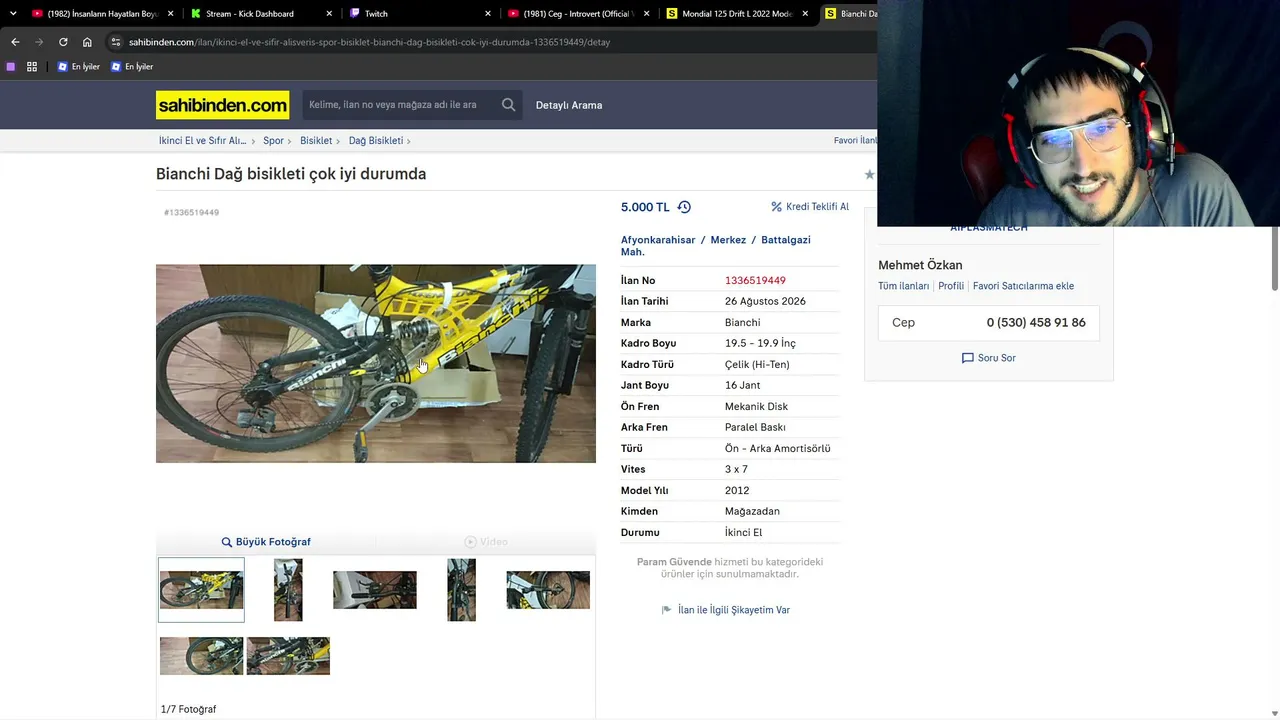Open the apps grid icon in bookmarks bar
This screenshot has height=720, width=1280.
tap(32, 67)
